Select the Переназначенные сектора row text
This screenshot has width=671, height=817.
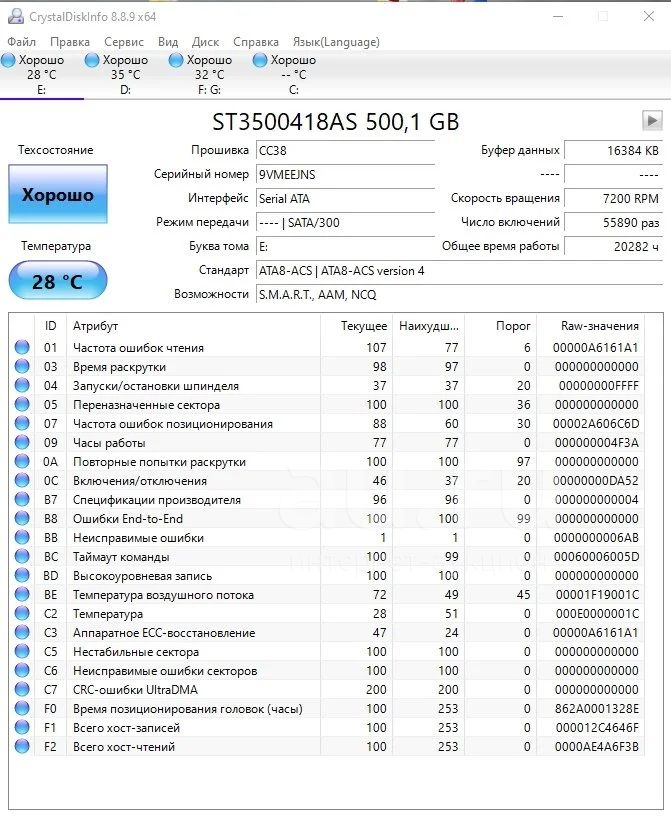[146, 405]
